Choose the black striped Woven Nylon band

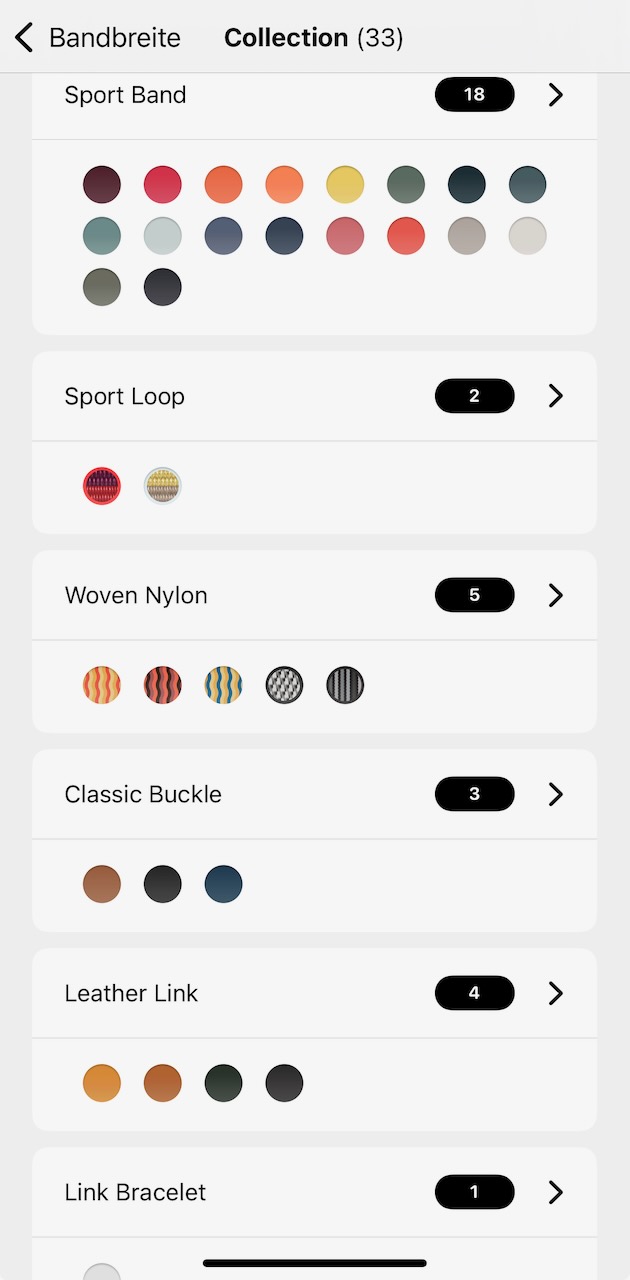[345, 685]
